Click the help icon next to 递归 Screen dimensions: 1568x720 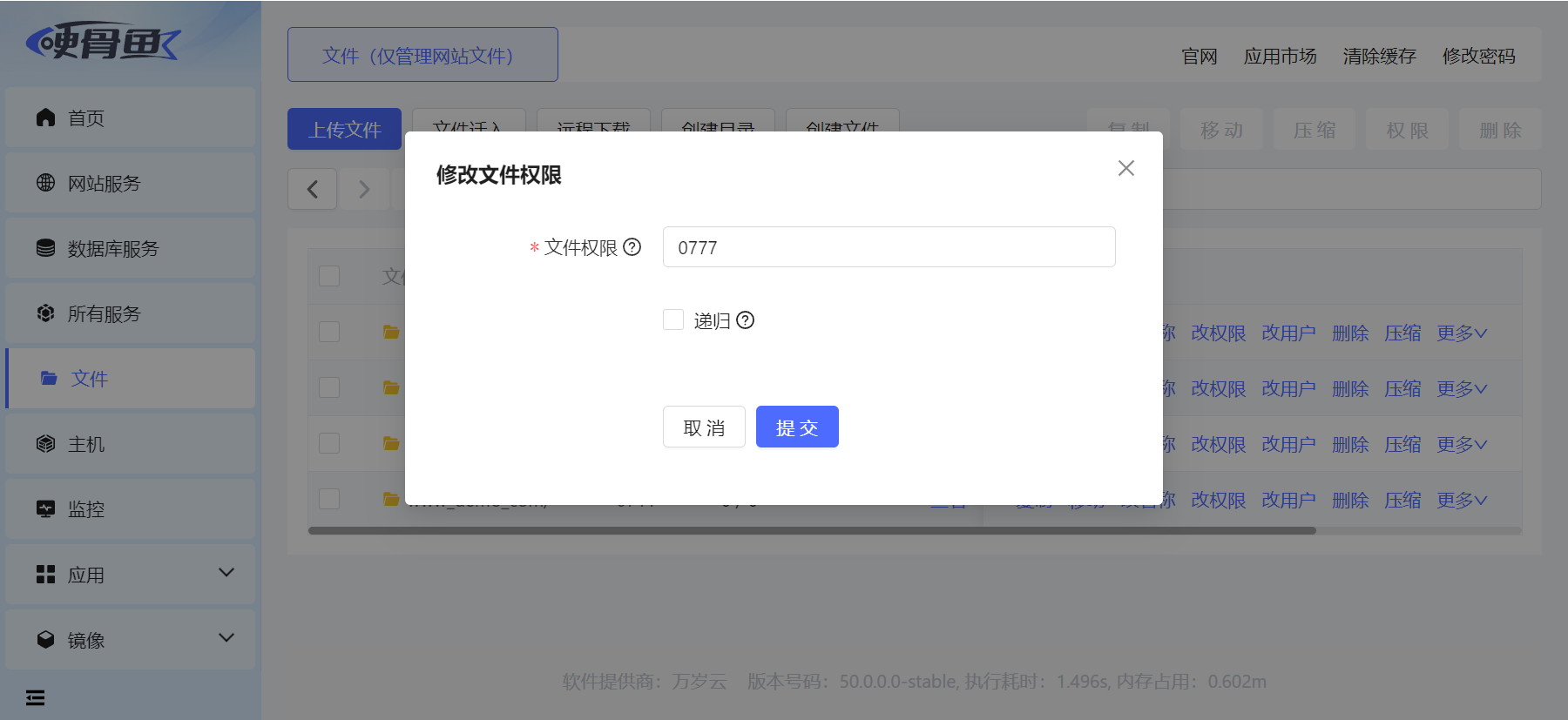tap(746, 320)
